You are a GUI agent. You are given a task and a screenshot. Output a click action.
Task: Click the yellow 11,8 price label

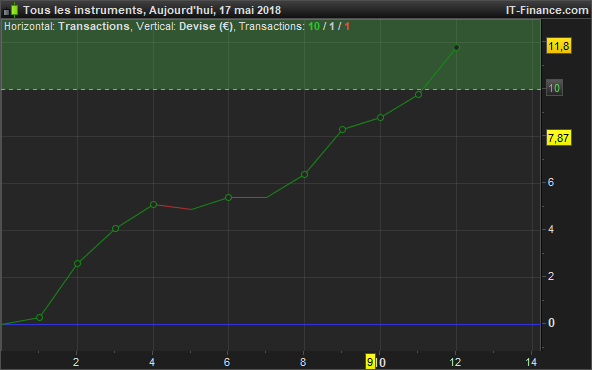[x=558, y=46]
